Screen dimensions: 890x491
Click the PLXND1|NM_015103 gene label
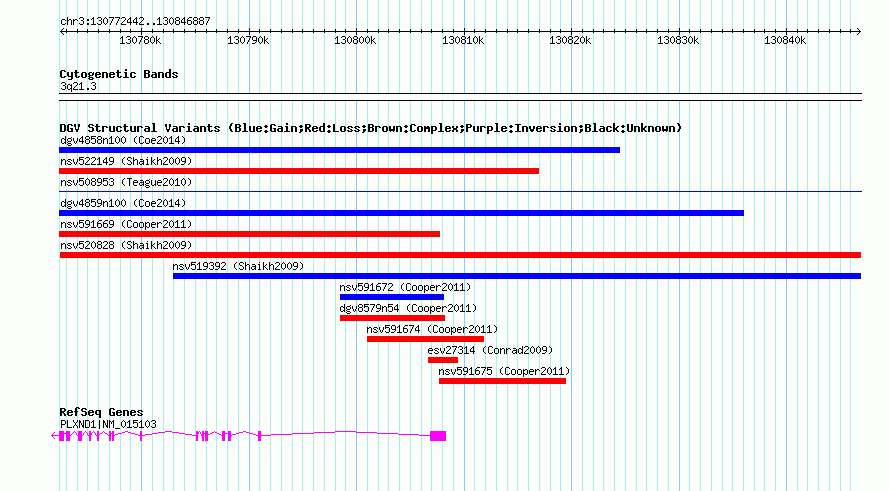tap(108, 424)
